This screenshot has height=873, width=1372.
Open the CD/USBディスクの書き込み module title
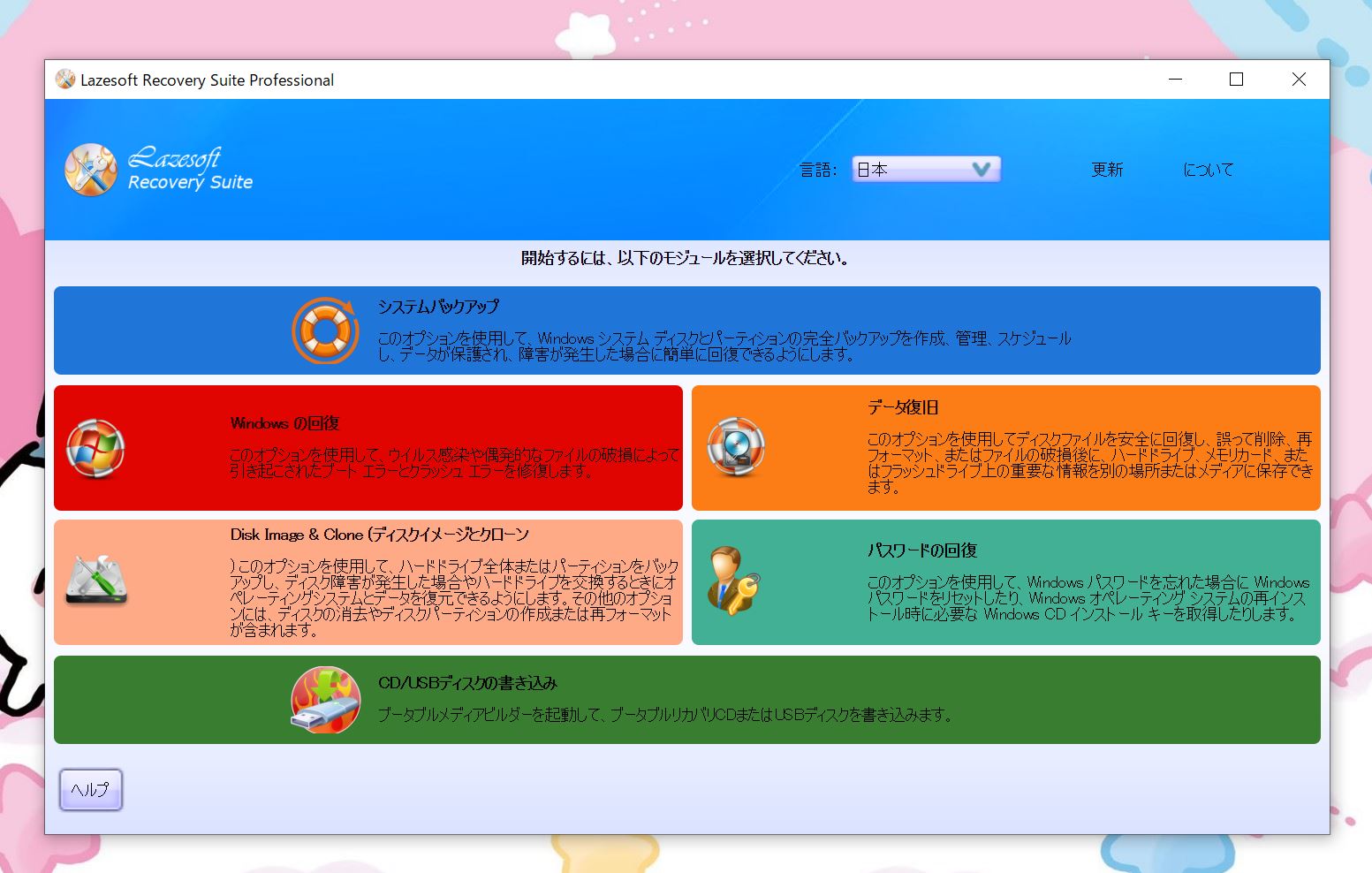coord(467,683)
